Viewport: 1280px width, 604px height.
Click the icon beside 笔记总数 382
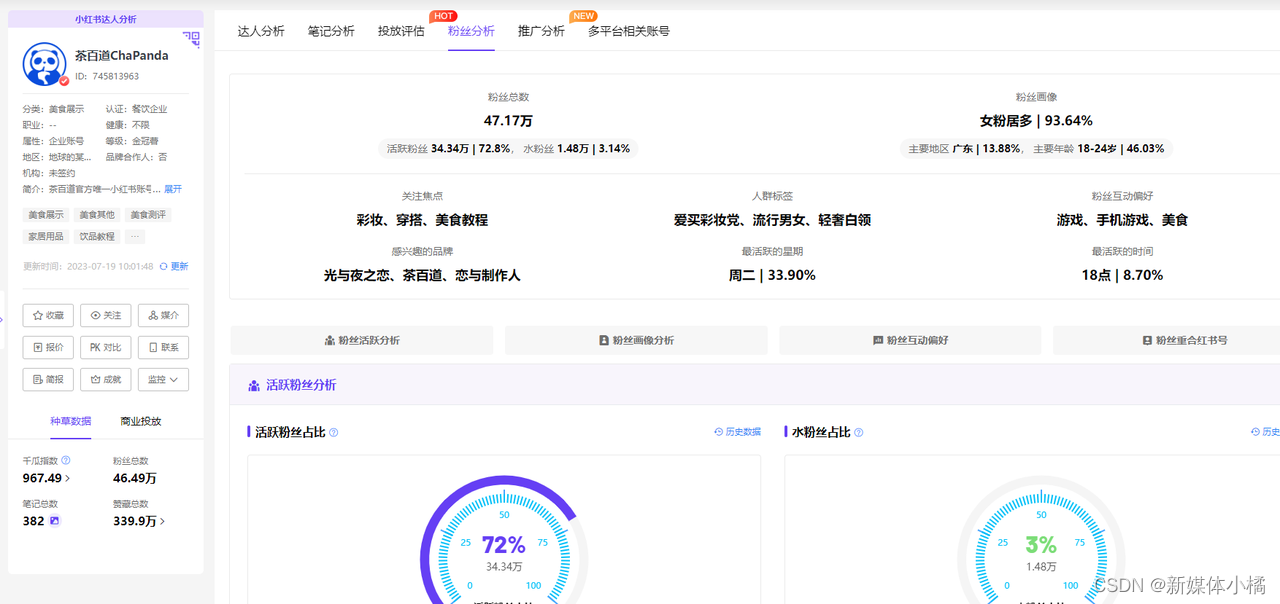[x=55, y=521]
